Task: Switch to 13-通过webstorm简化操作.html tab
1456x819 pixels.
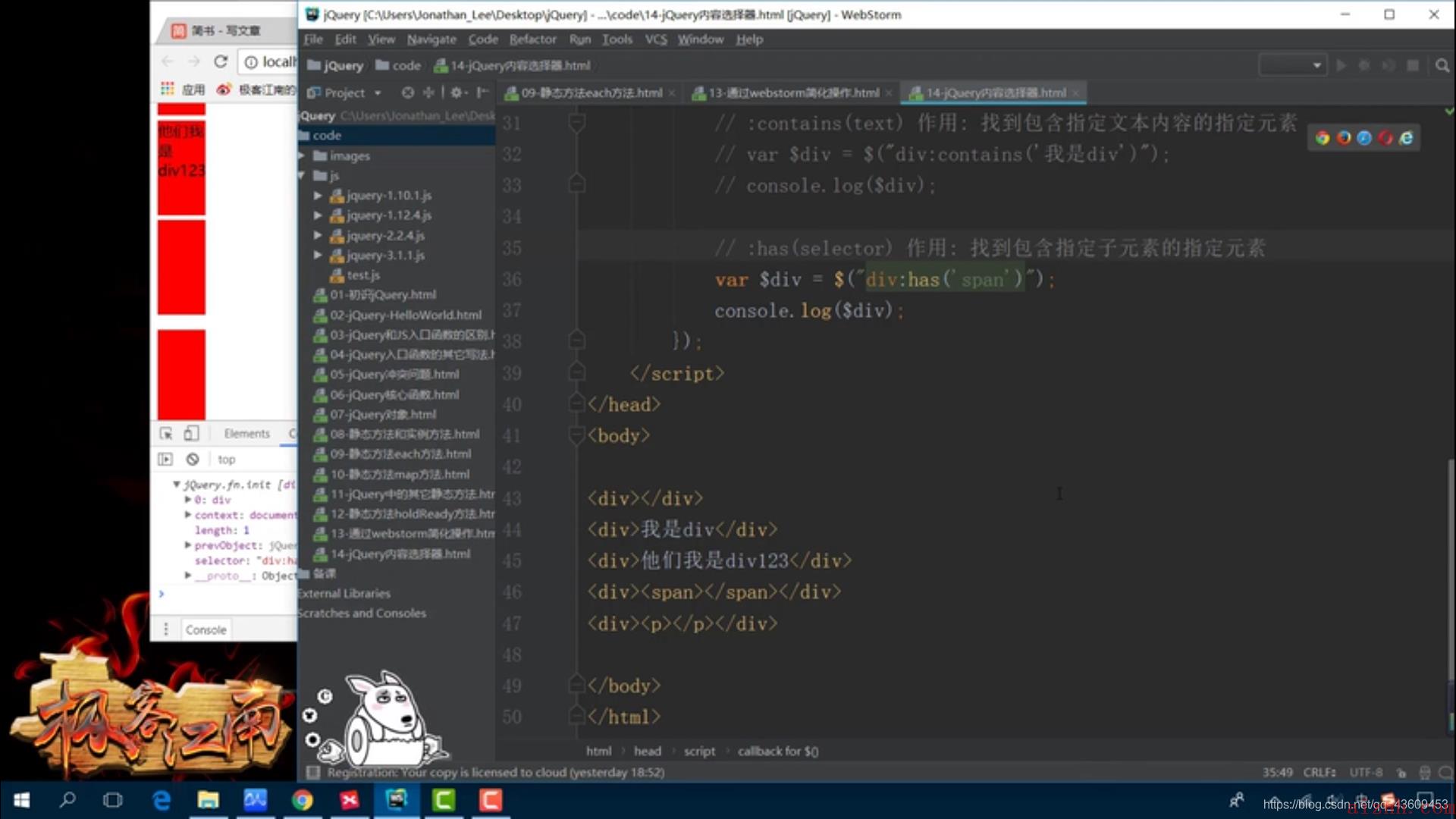Action: (792, 93)
